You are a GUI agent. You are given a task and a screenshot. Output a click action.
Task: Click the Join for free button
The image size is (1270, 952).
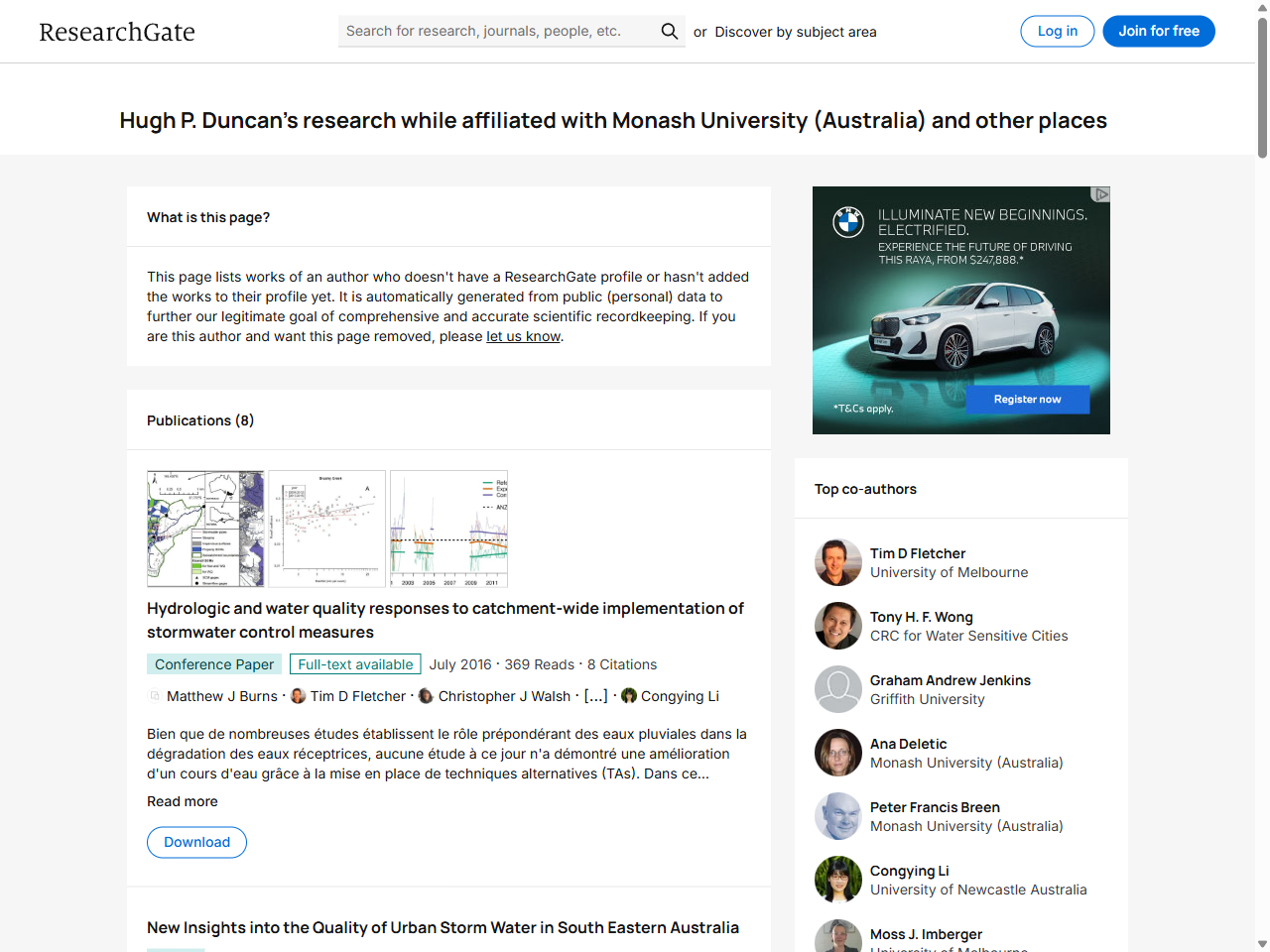click(x=1158, y=31)
